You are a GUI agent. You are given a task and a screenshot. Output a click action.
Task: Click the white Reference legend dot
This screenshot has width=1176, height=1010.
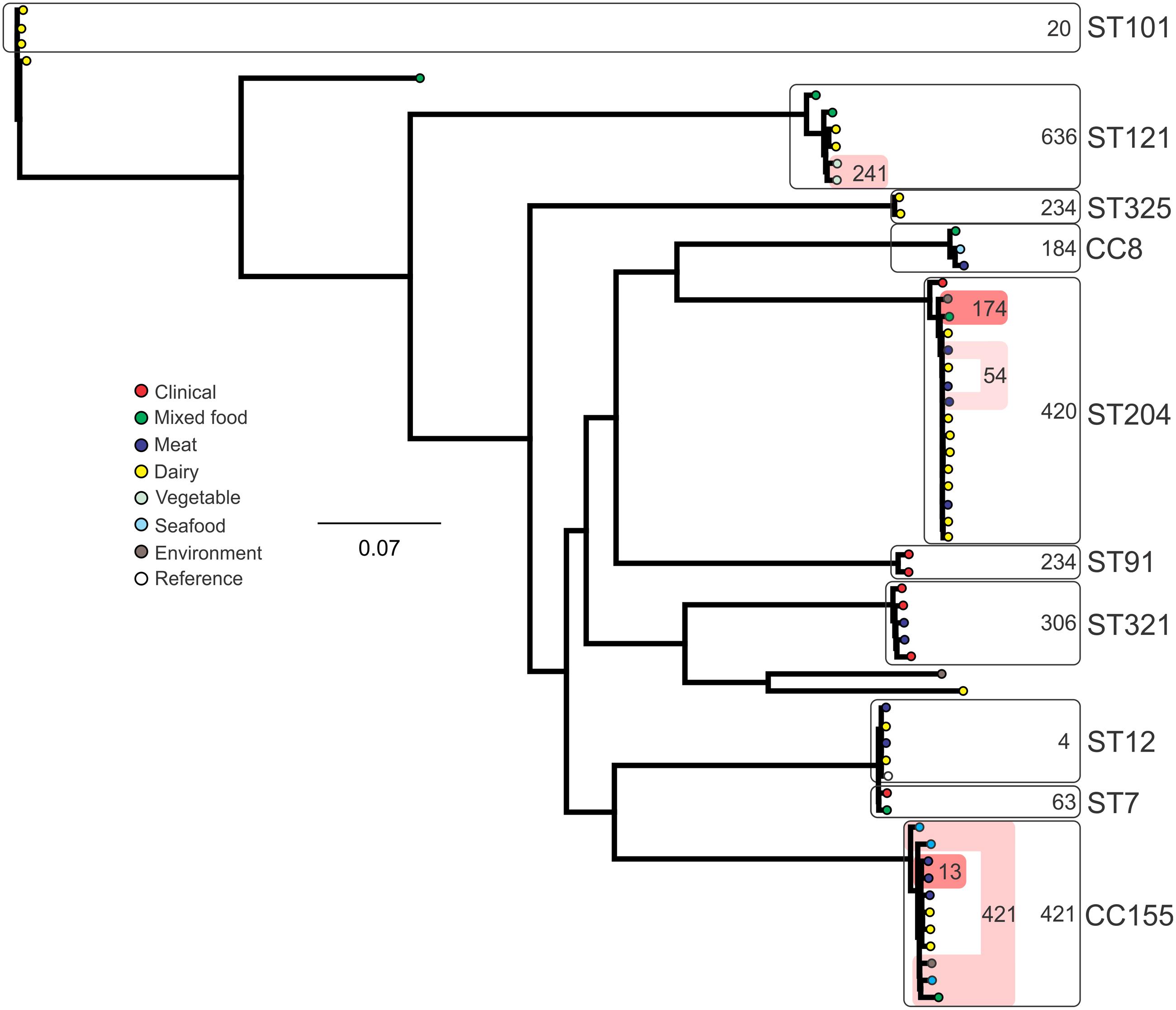(x=141, y=578)
